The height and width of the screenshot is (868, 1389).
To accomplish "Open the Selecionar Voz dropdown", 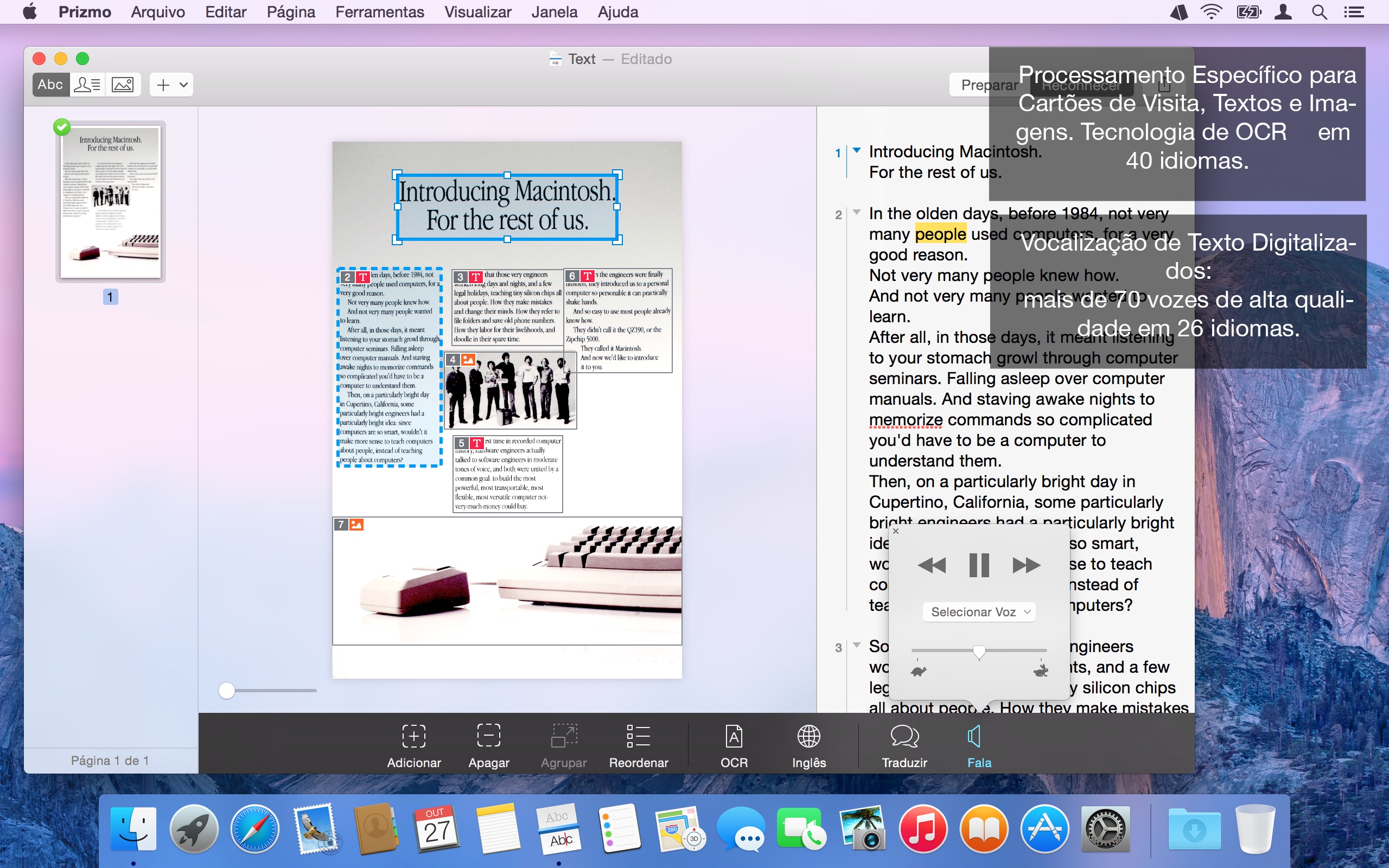I will [x=979, y=612].
